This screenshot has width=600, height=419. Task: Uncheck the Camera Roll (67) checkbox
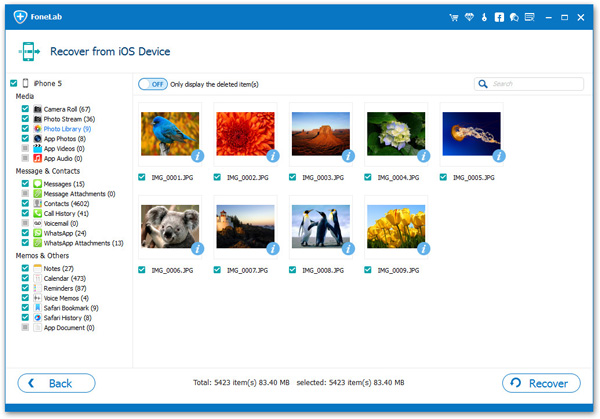pos(25,109)
